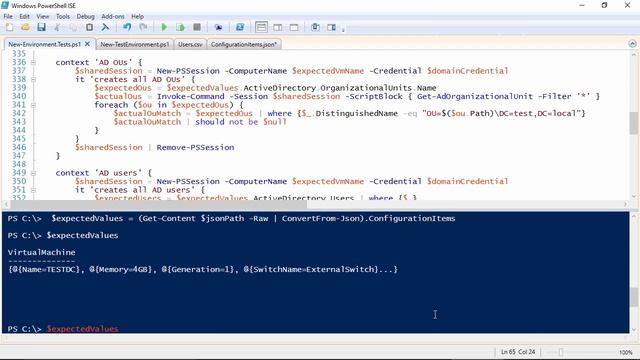The image size is (640, 360).
Task: Click the Open file folder icon
Action: (25, 27)
